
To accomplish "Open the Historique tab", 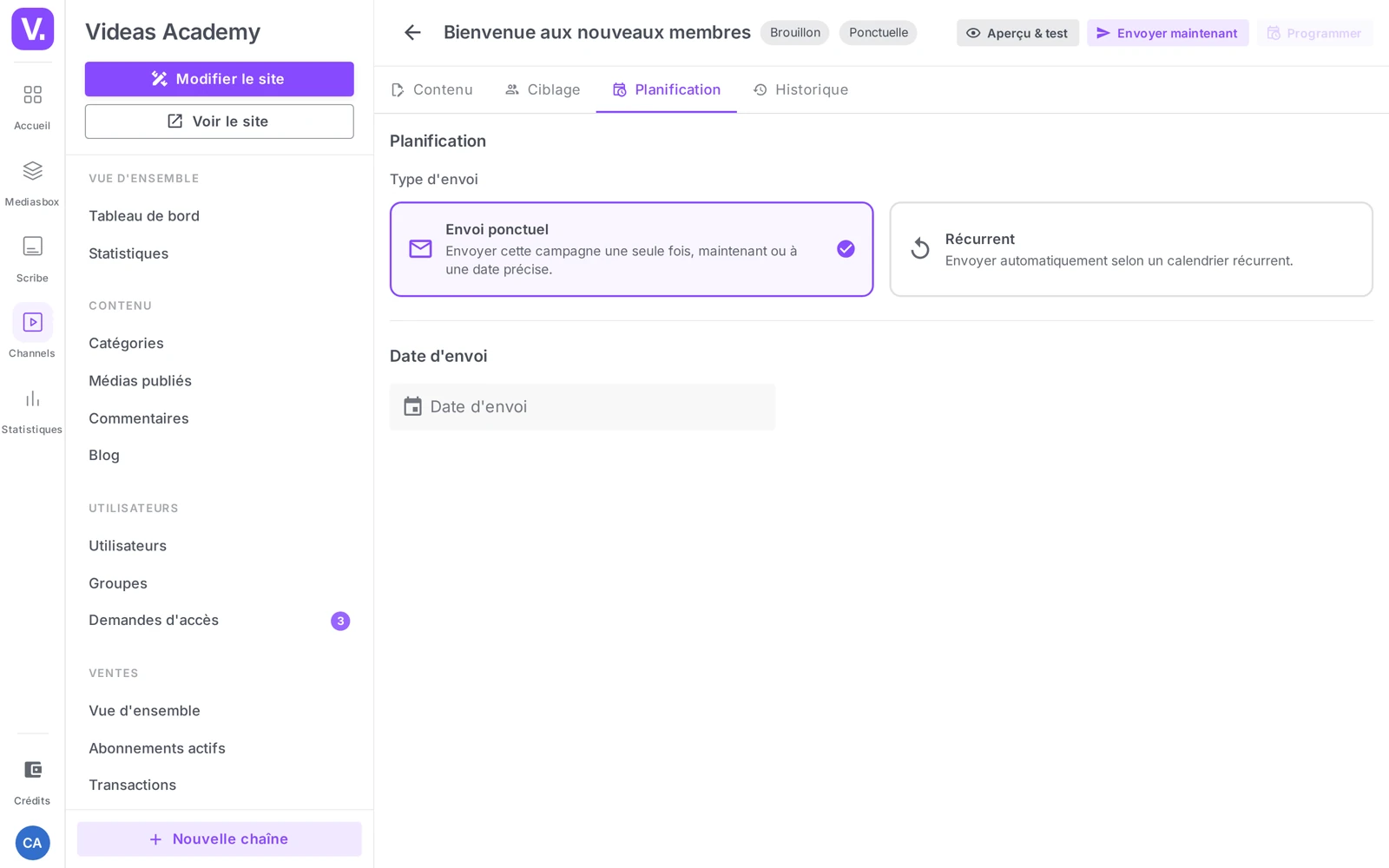I will tap(800, 89).
